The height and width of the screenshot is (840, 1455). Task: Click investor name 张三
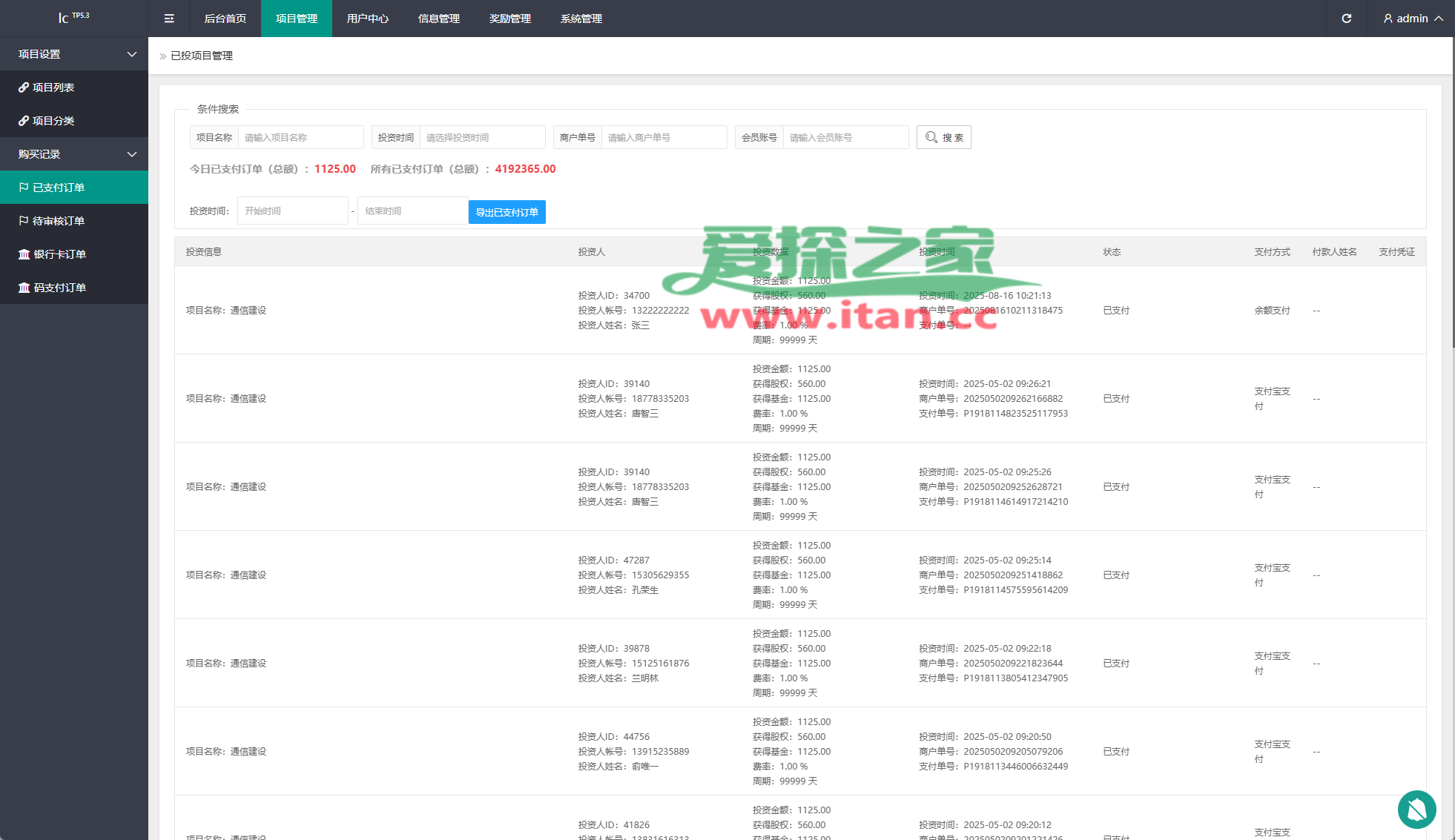pyautogui.click(x=641, y=325)
